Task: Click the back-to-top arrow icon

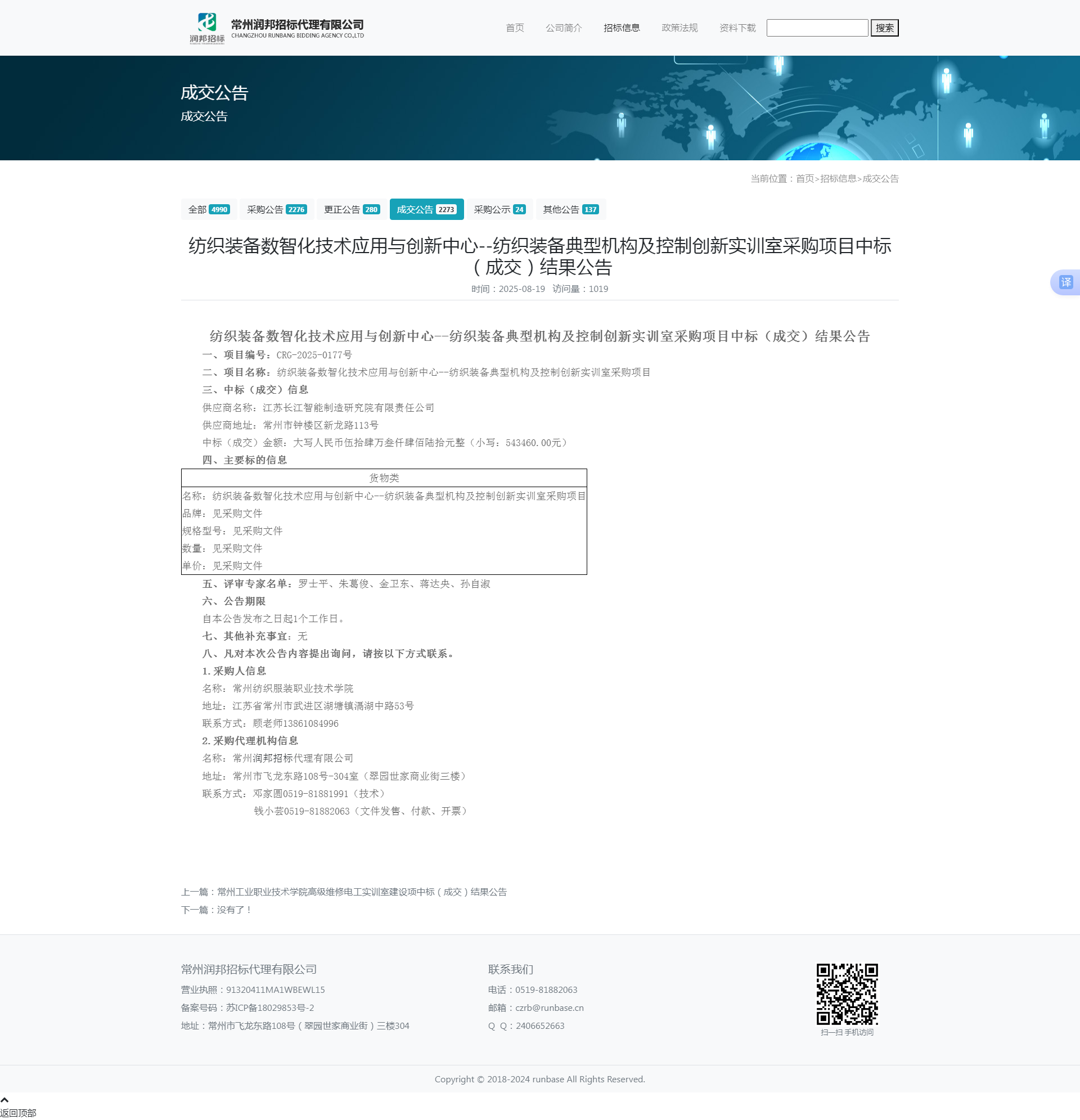Action: (4, 1100)
